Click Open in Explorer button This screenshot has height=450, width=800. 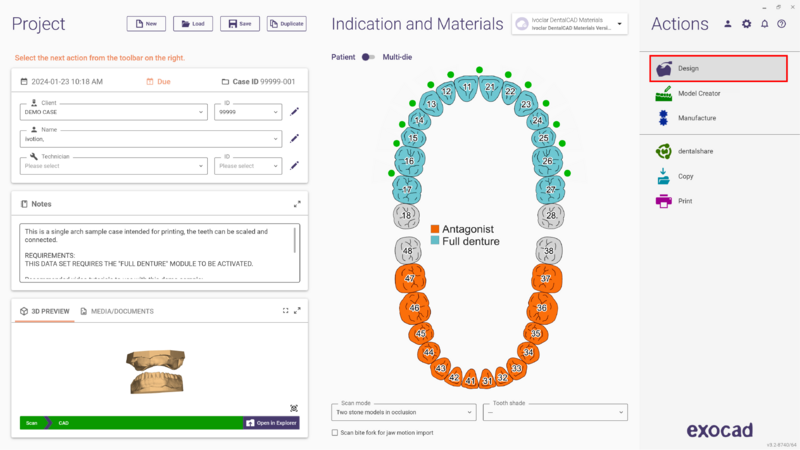click(271, 423)
